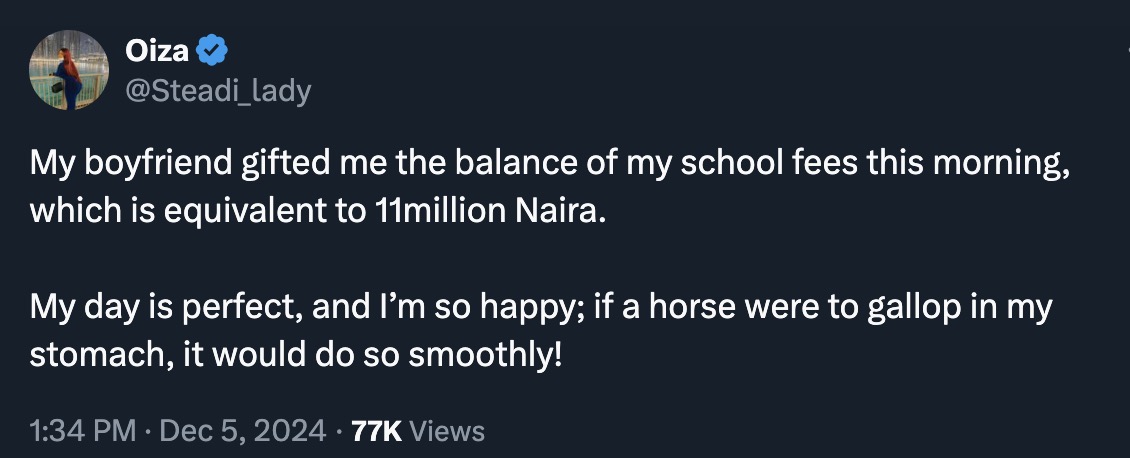Click the 77K view count number
1130x458 pixels.
(377, 431)
